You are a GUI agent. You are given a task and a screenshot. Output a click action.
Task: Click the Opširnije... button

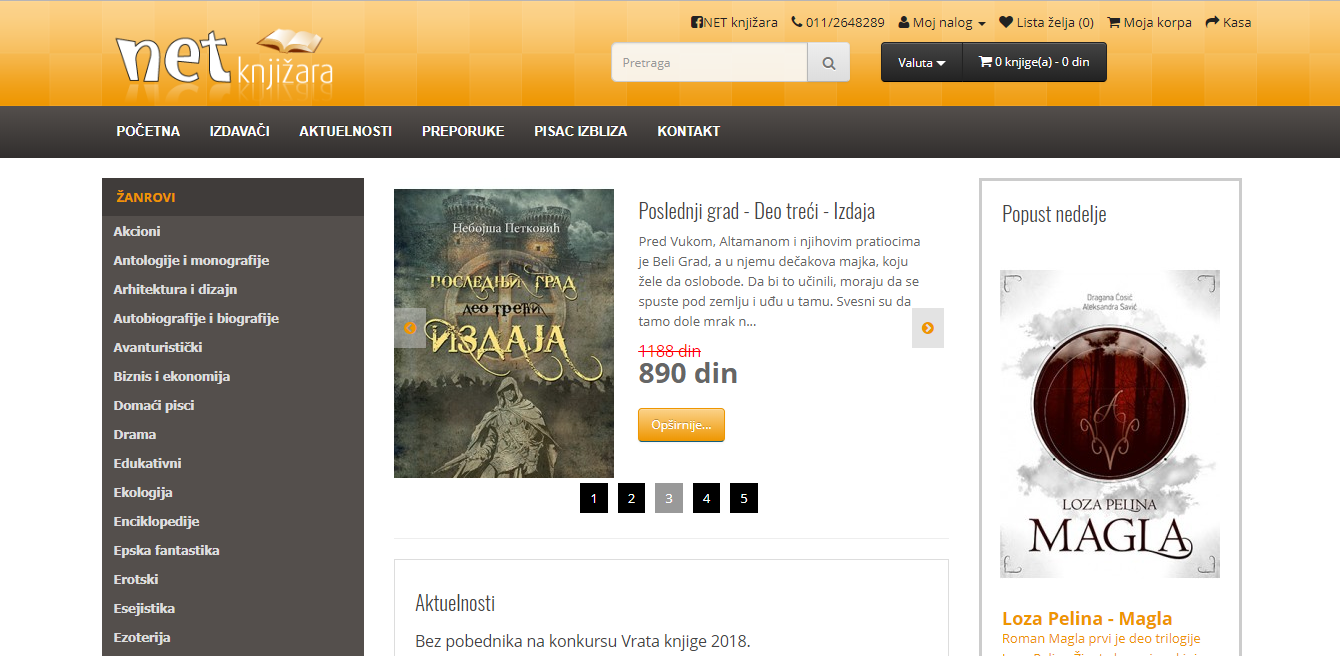click(681, 425)
